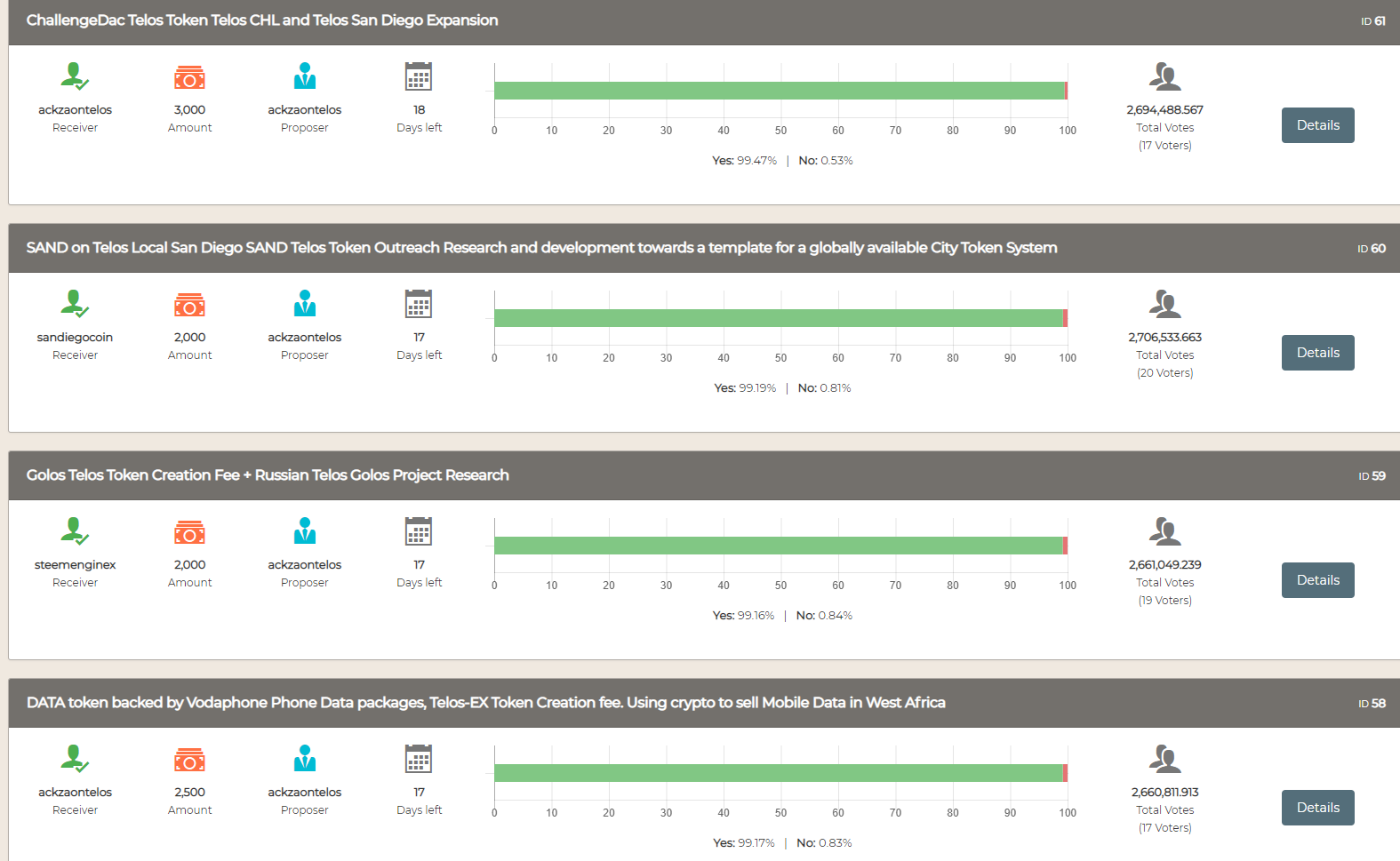Viewport: 1400px width, 861px height.
Task: Click the calendar icon in proposal ID 58
Action: pyautogui.click(x=419, y=759)
